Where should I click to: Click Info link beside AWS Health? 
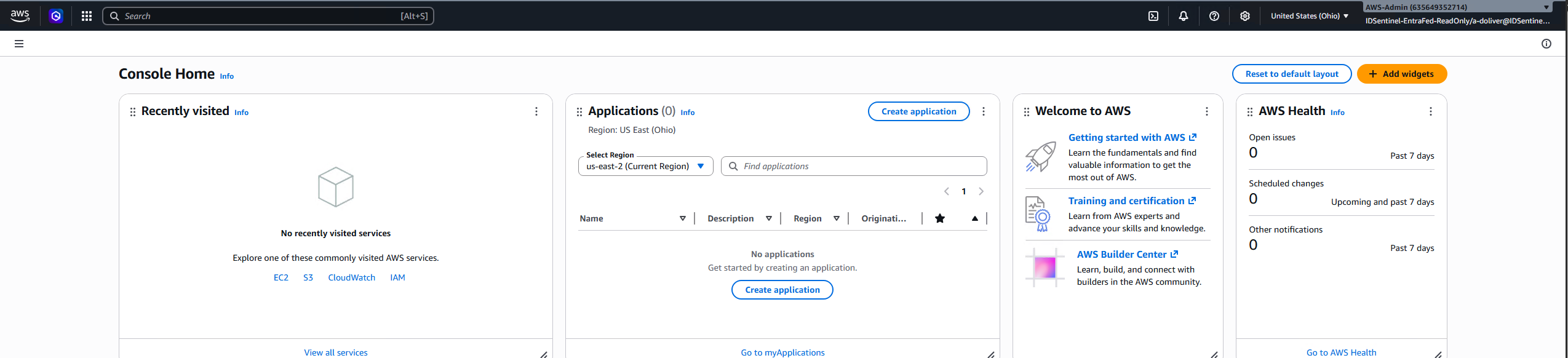tap(1337, 113)
